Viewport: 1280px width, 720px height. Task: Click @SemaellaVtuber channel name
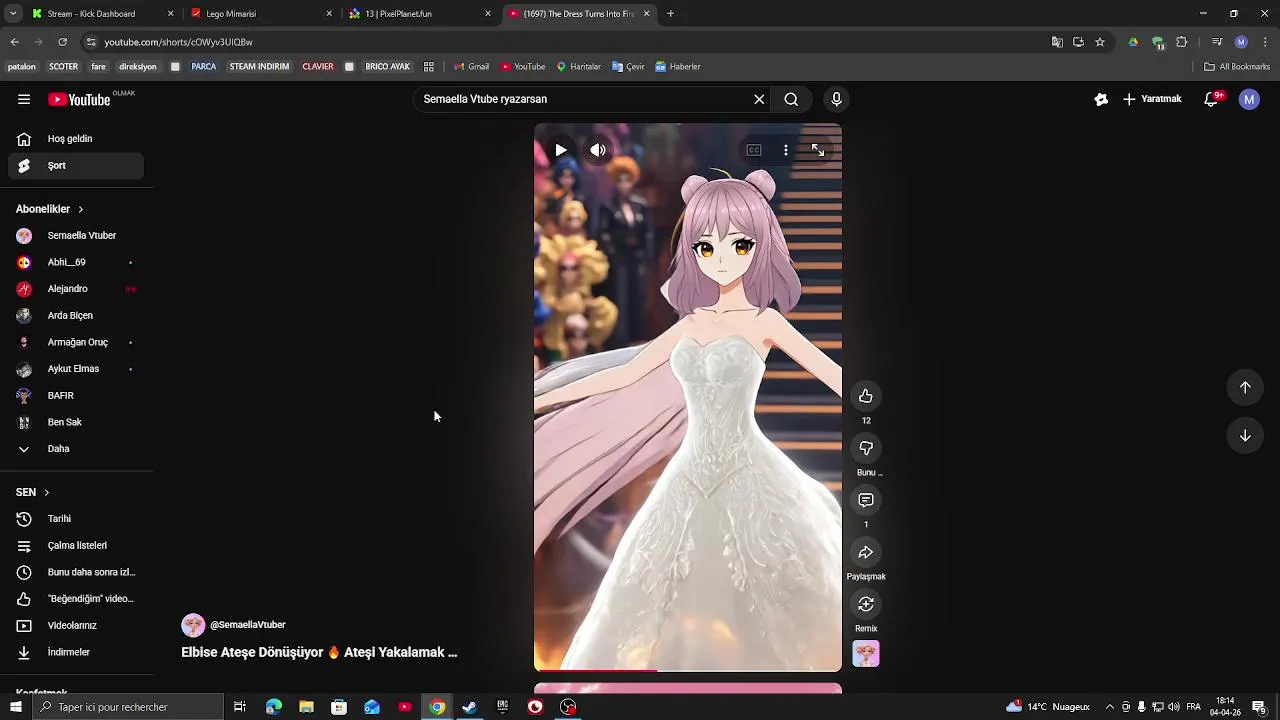pos(248,625)
